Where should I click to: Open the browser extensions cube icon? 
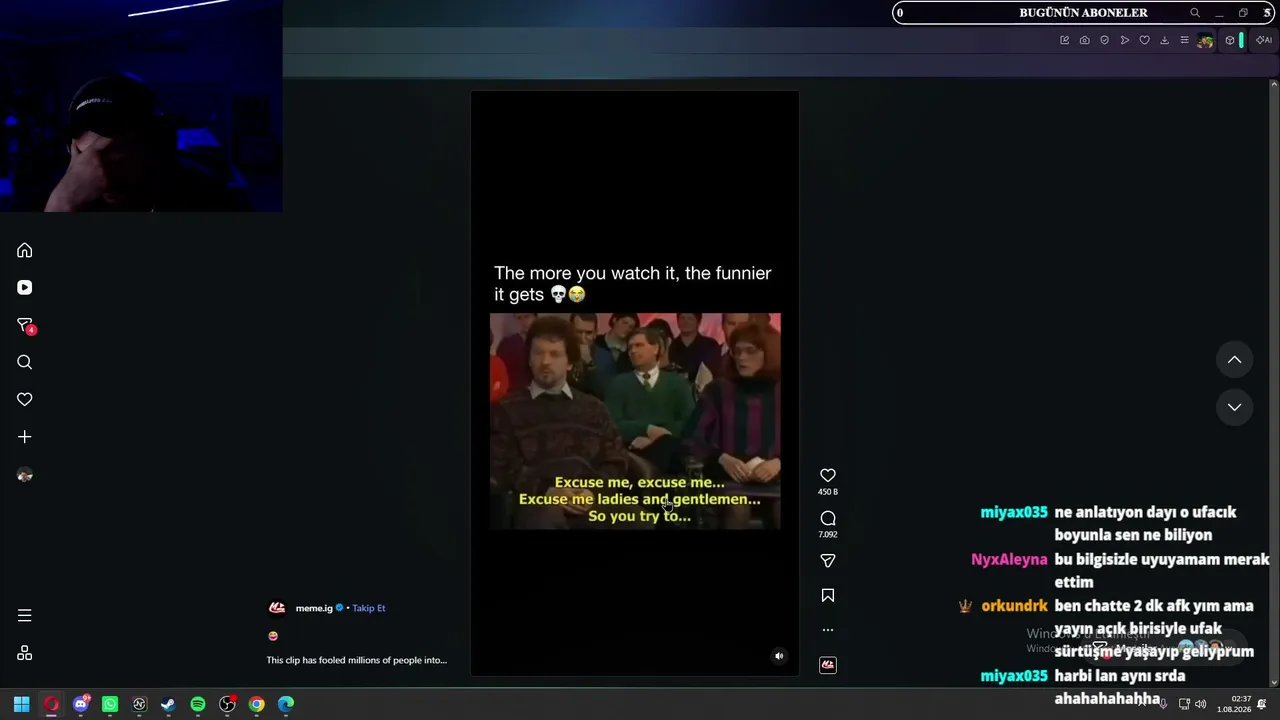coord(1230,40)
